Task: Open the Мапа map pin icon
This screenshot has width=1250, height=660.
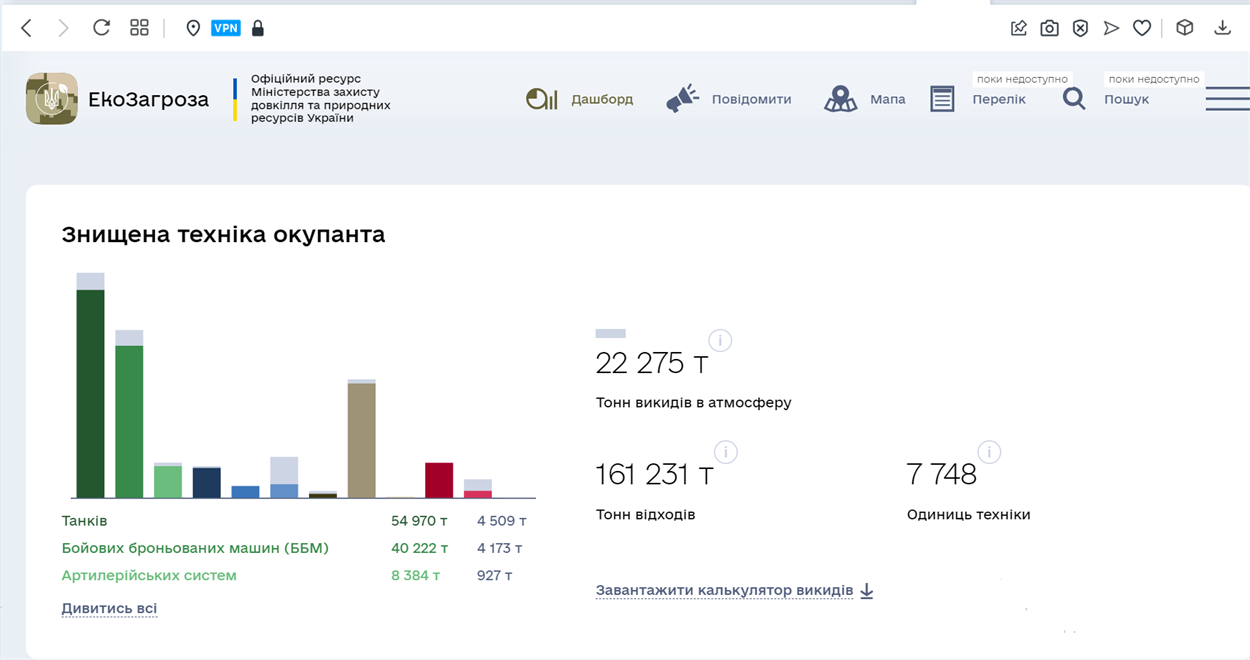Action: [x=841, y=99]
